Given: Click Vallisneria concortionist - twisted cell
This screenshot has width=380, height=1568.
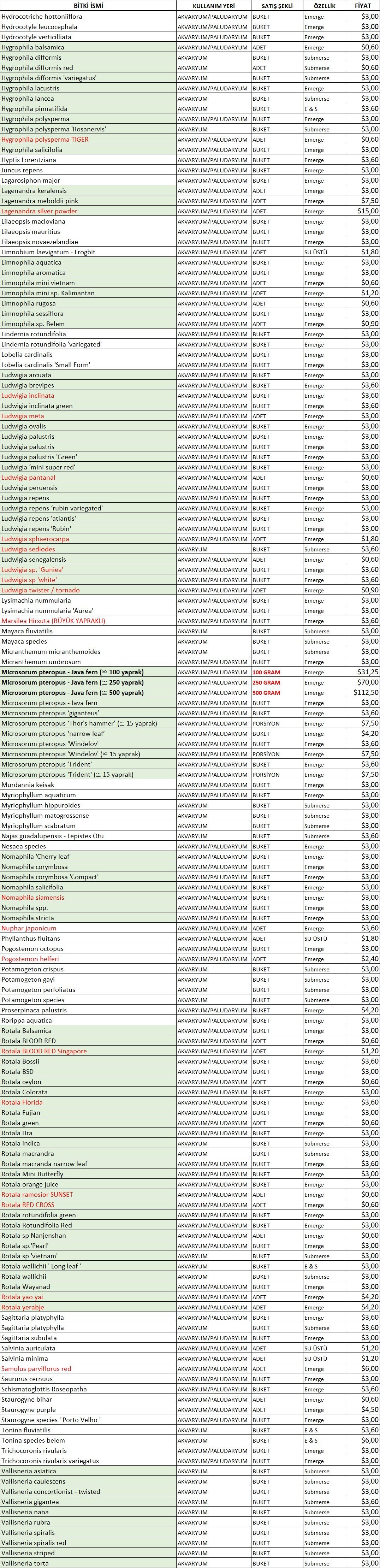Looking at the screenshot, I should pyautogui.click(x=51, y=1491).
